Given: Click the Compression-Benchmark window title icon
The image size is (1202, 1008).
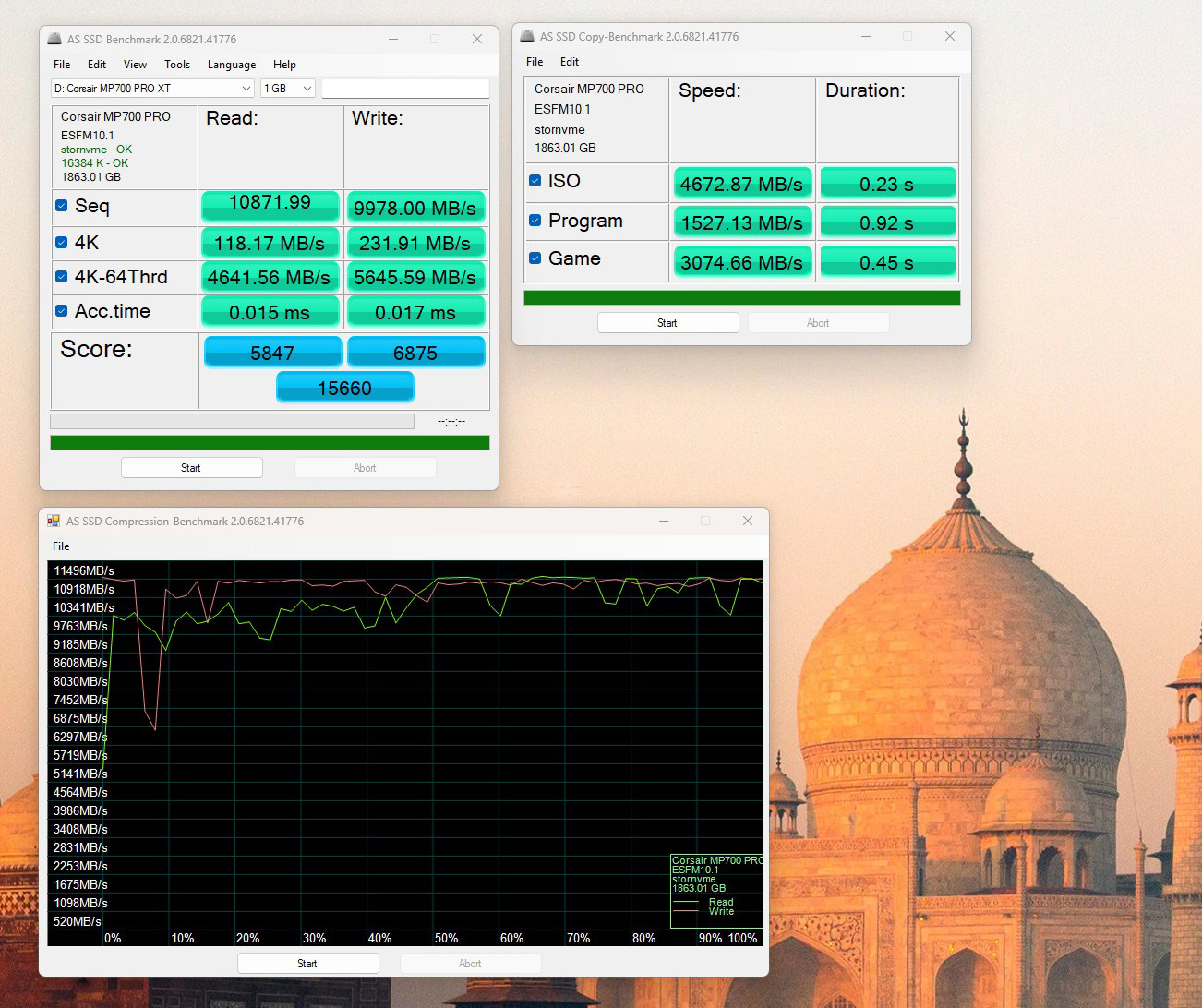Looking at the screenshot, I should coord(54,521).
